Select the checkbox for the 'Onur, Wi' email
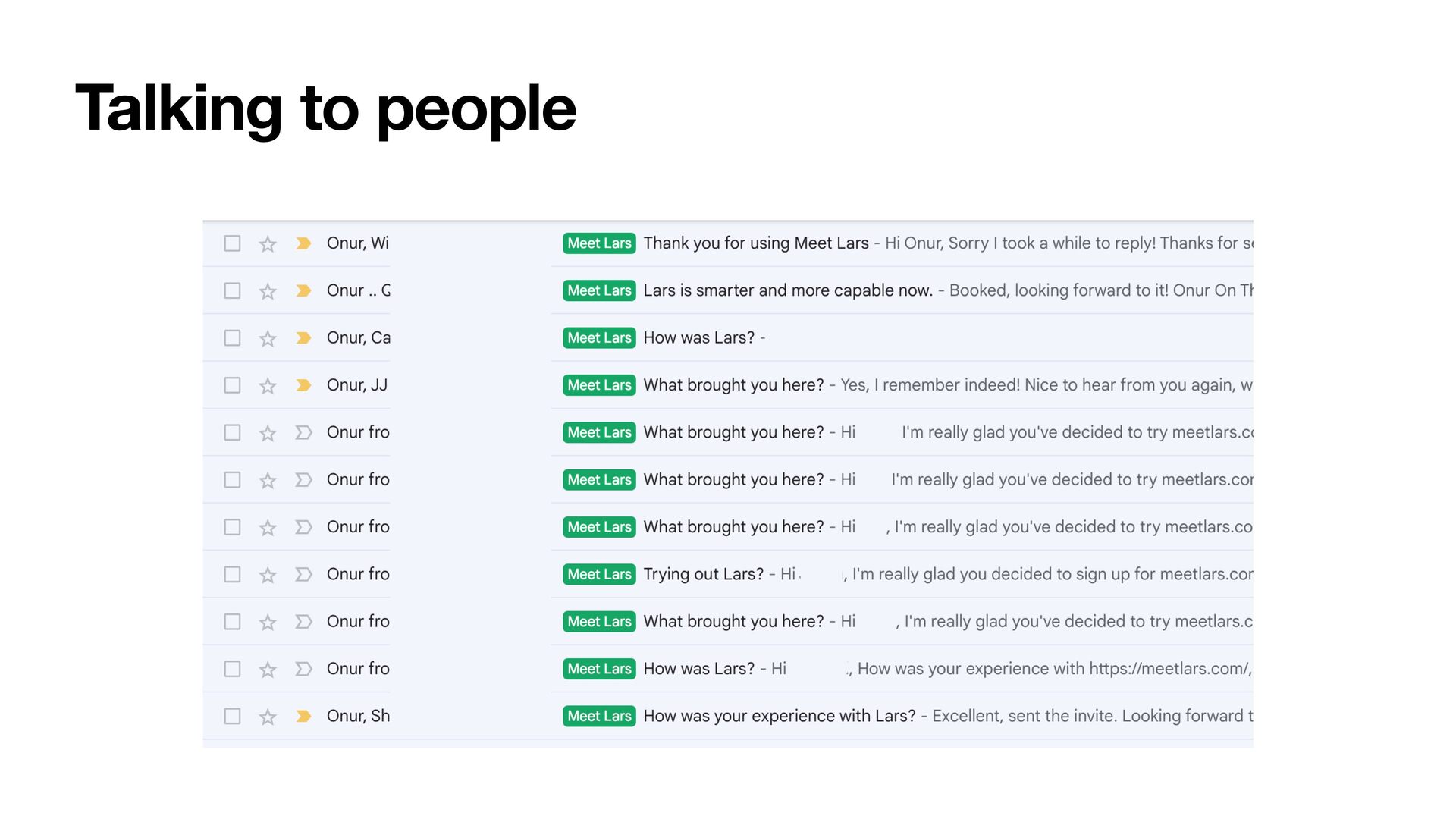 (x=232, y=243)
